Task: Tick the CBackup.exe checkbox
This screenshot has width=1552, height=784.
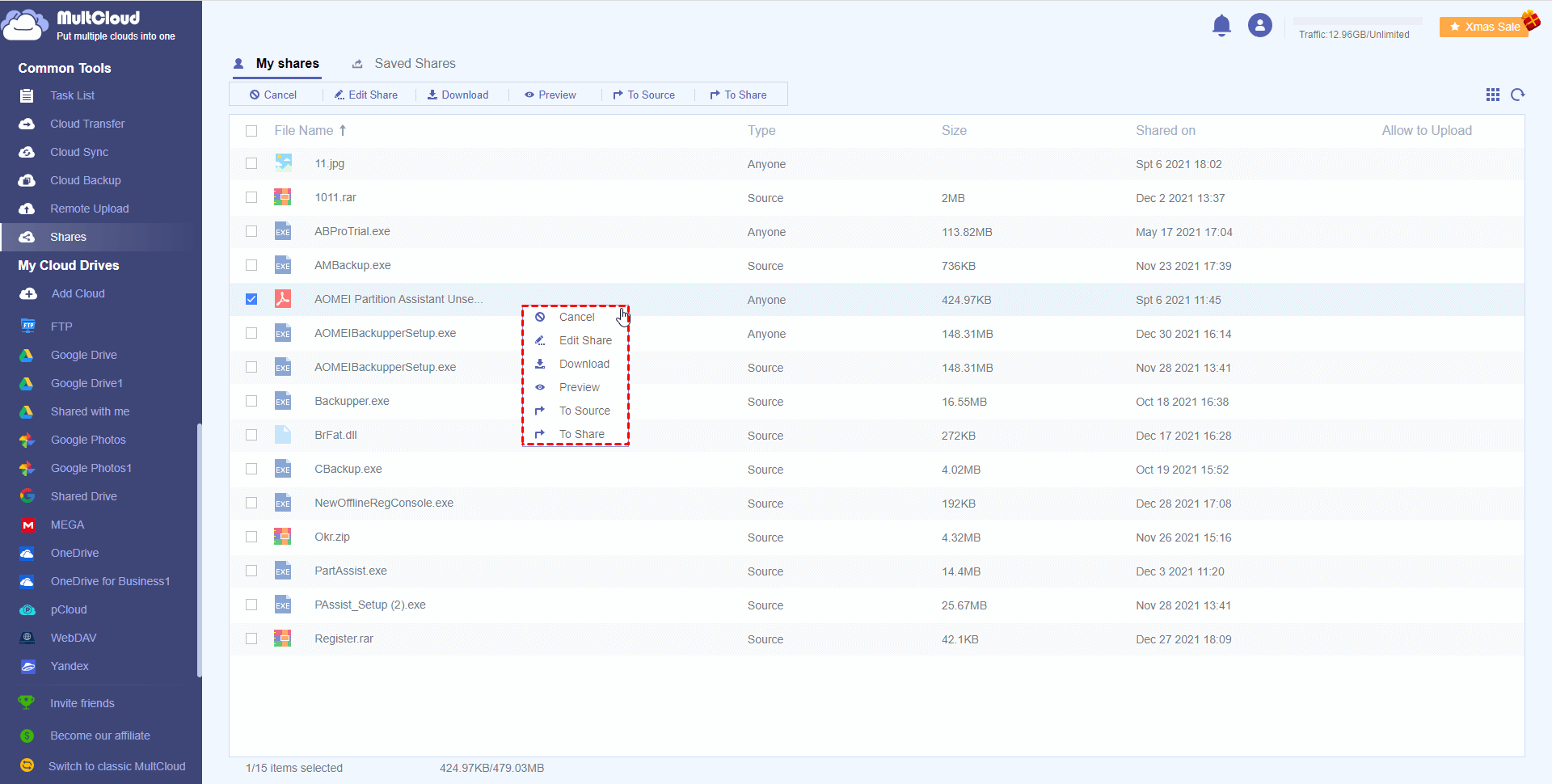Action: pyautogui.click(x=251, y=469)
